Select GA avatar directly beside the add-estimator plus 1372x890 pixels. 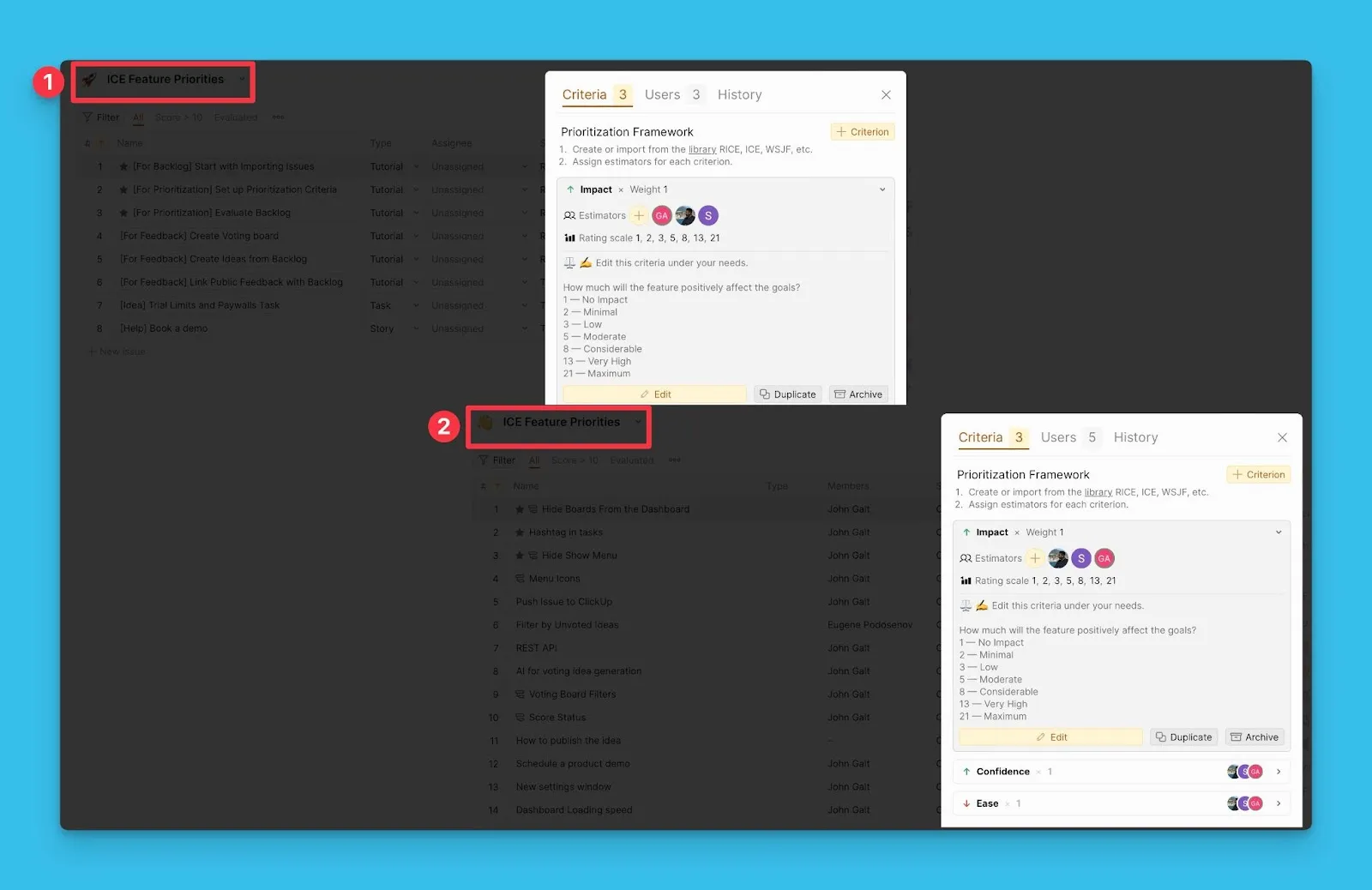[x=661, y=216]
